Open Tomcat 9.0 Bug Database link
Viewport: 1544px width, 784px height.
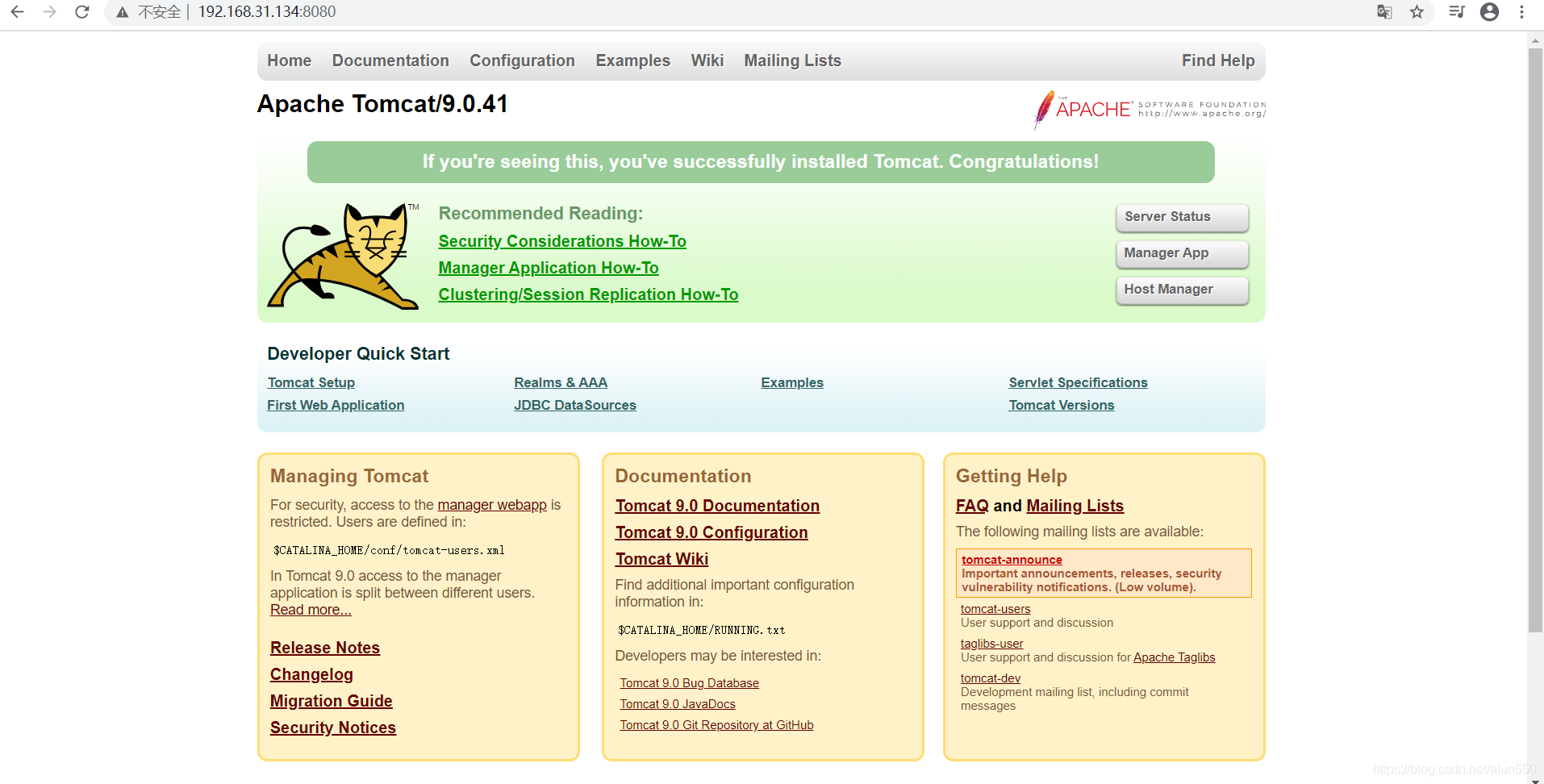tap(689, 683)
